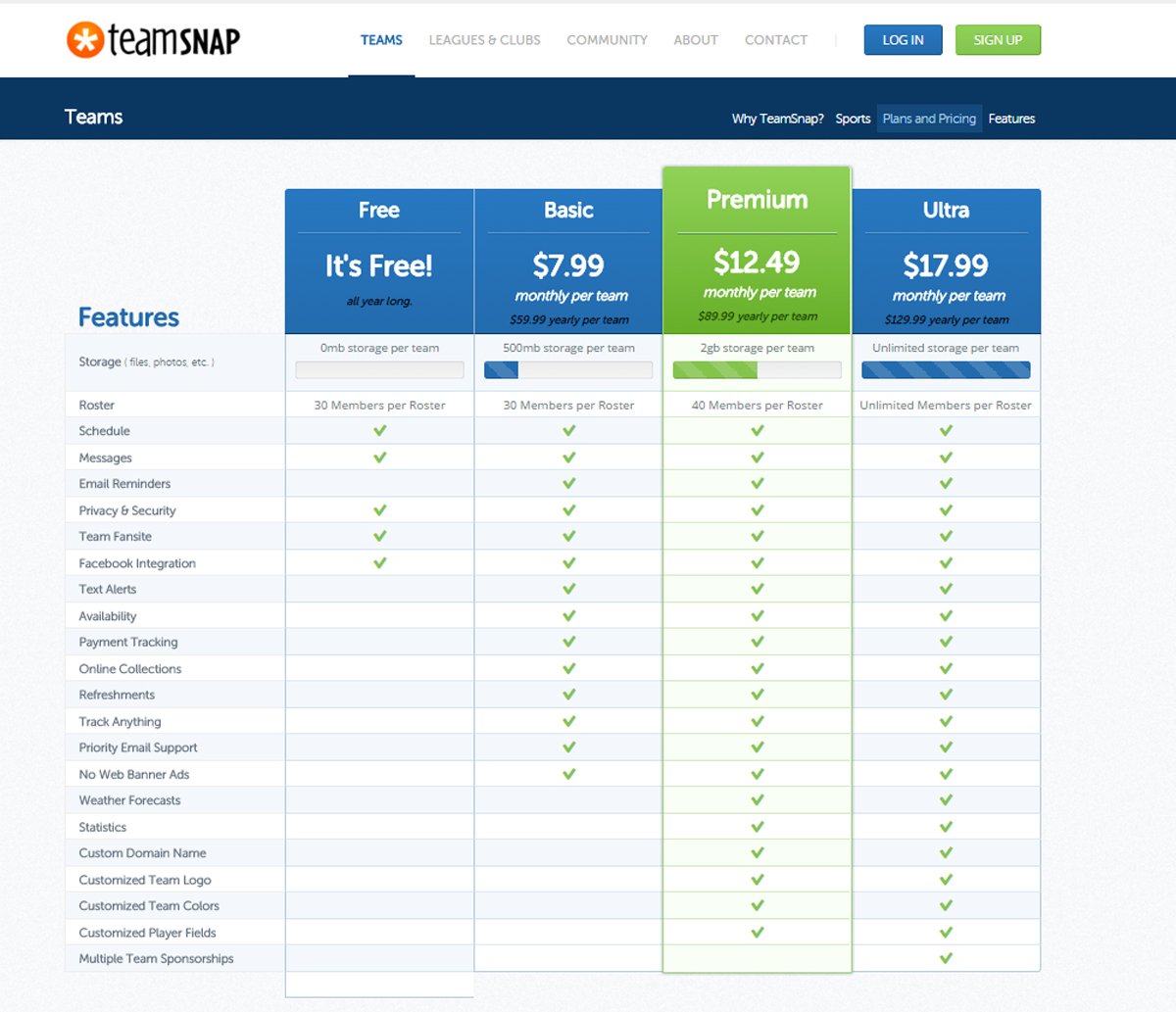Click the Basic plan 500mb storage bar

(x=568, y=370)
